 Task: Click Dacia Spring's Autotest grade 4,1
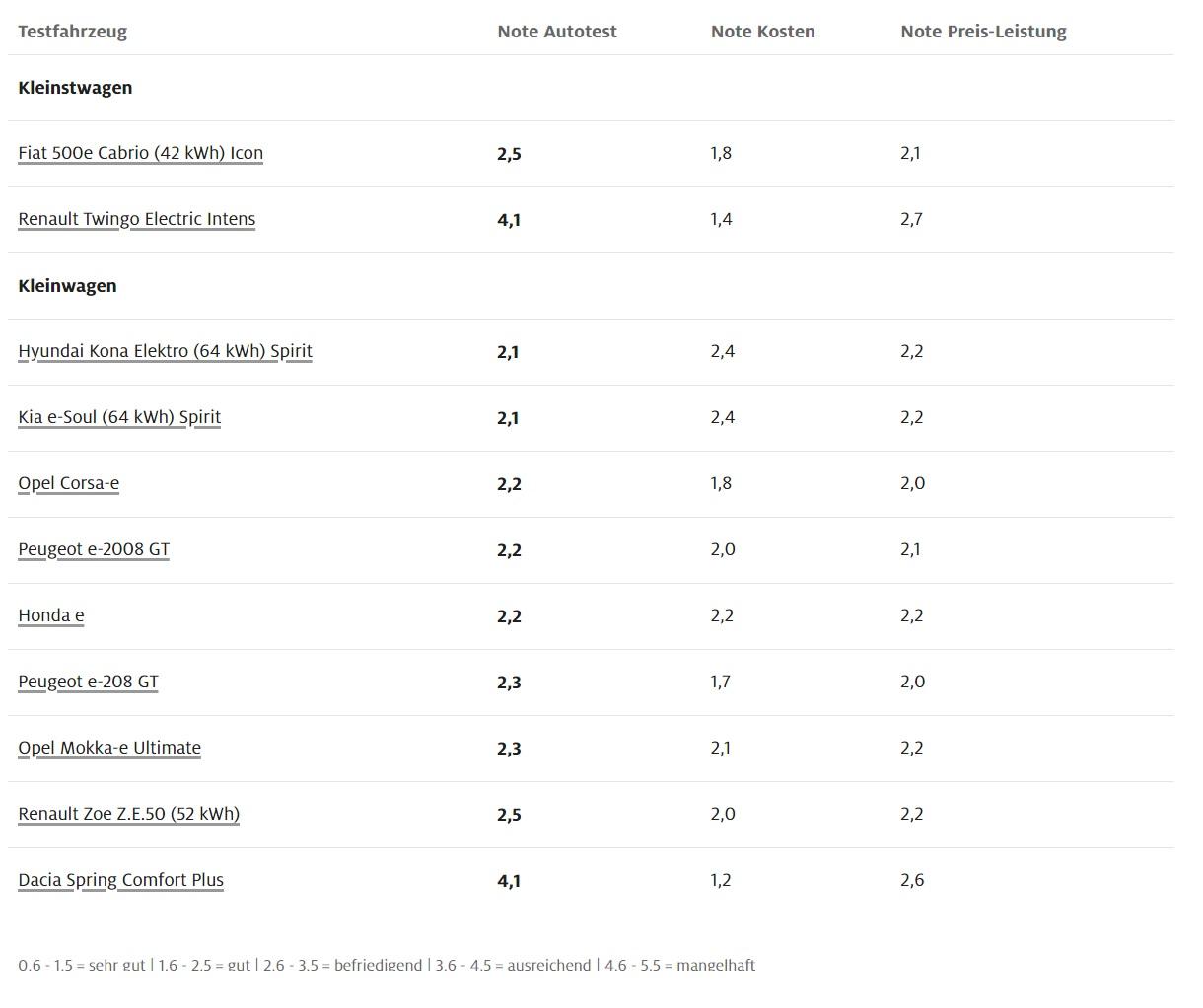pyautogui.click(x=509, y=881)
